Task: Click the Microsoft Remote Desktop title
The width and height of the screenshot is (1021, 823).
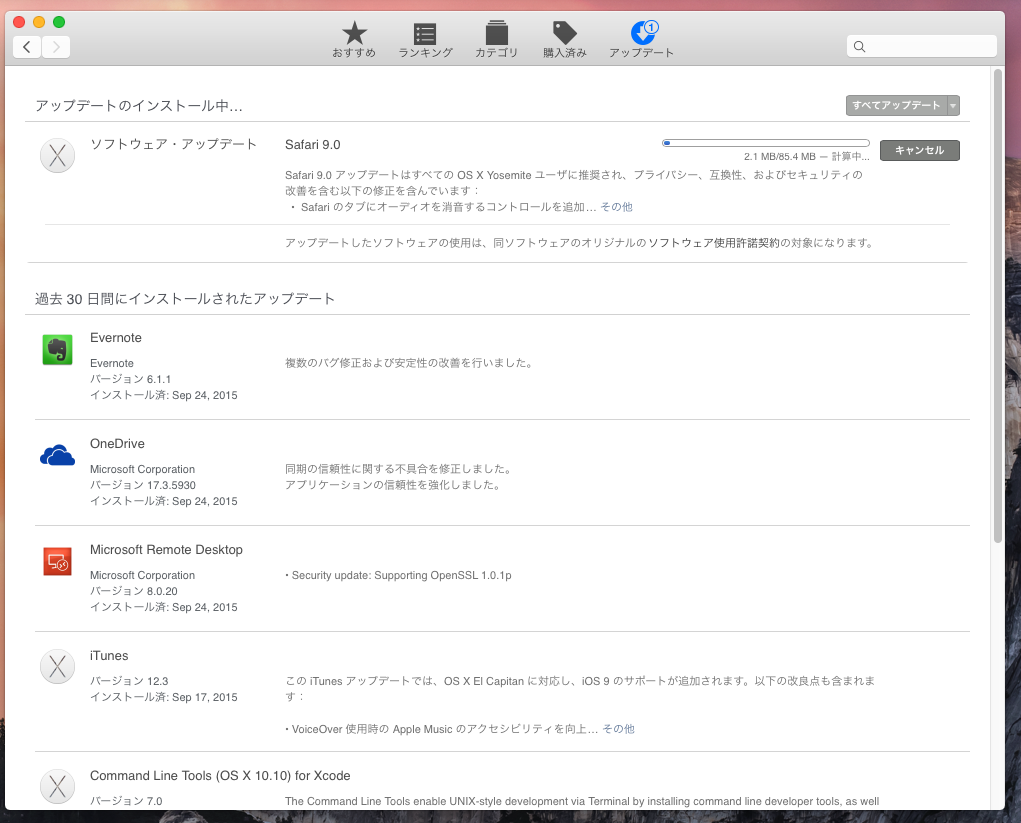Action: 166,550
